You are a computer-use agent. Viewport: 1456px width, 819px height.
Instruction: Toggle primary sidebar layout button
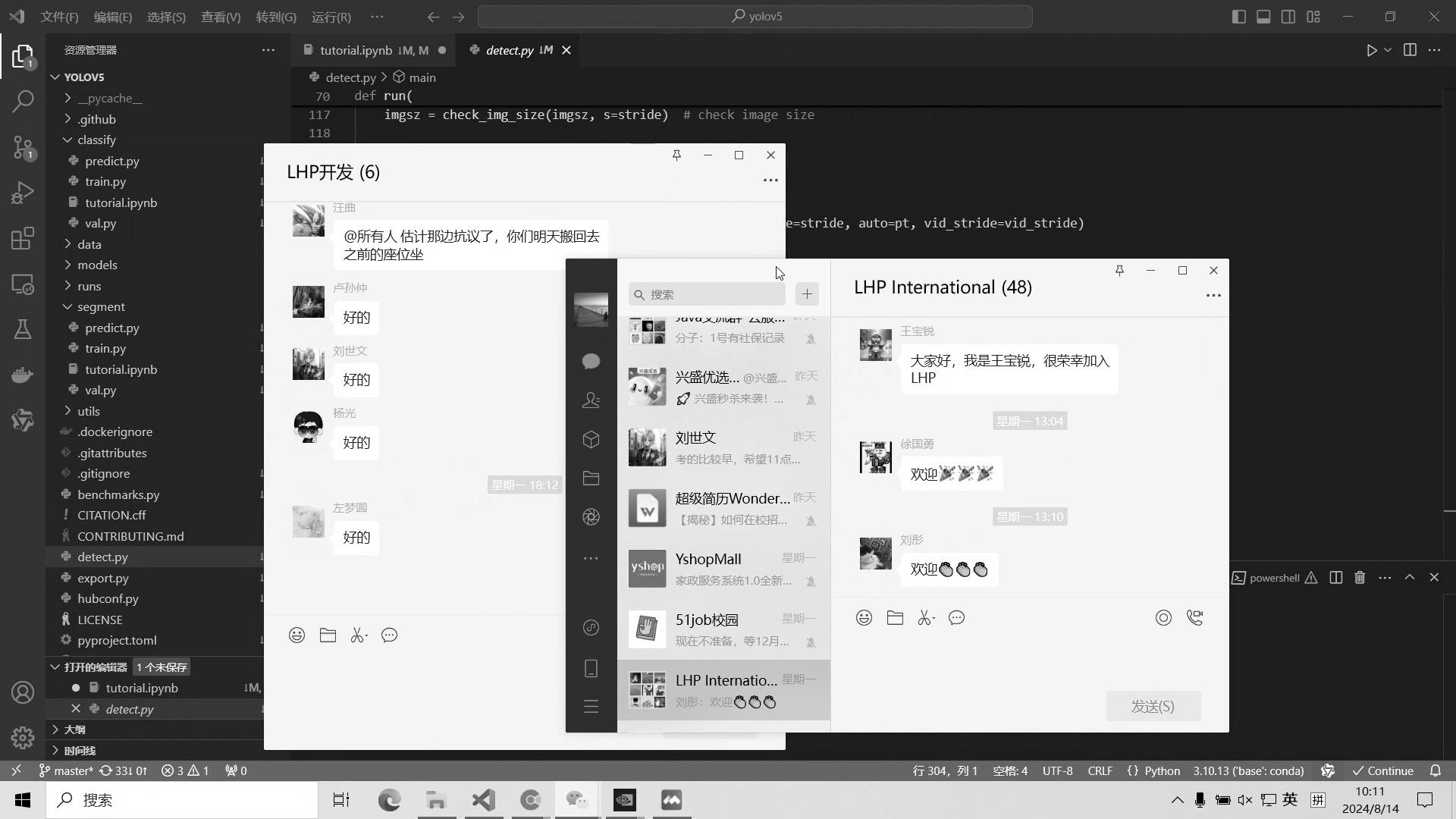pos(1239,16)
